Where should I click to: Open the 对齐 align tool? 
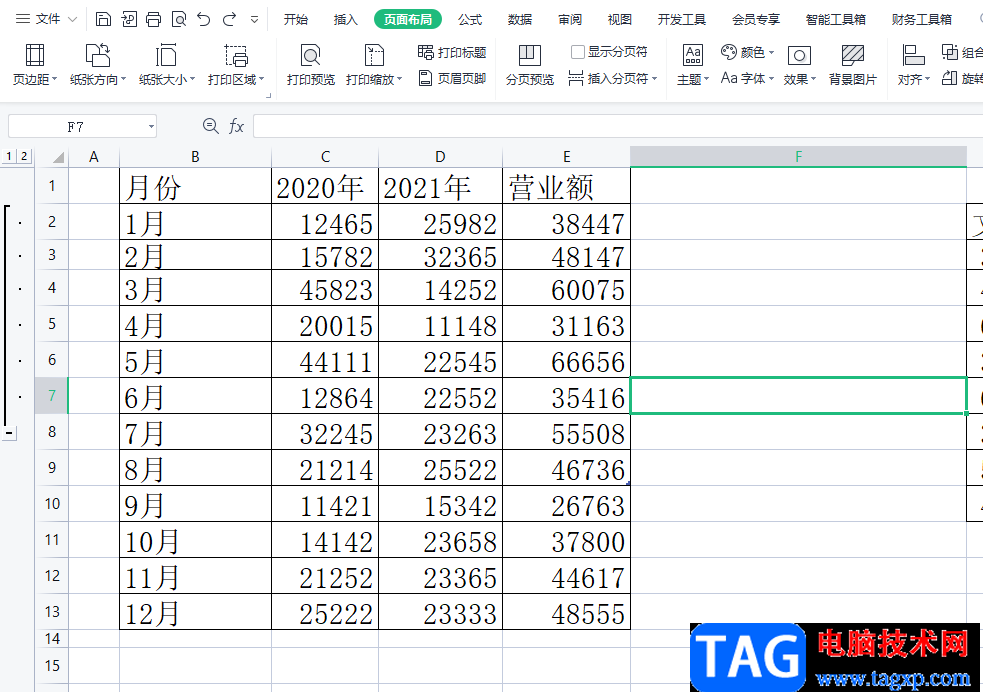click(913, 65)
